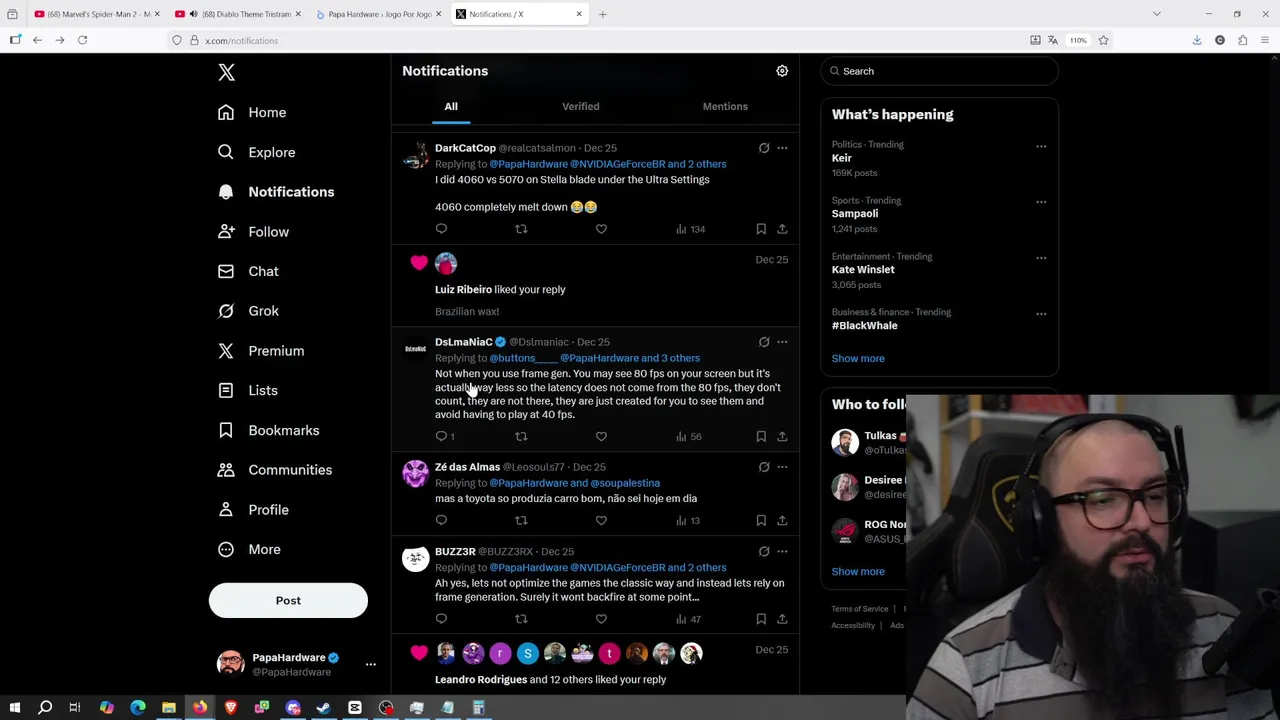Image resolution: width=1280 pixels, height=720 pixels.
Task: Open Windows taskbar search
Action: (x=45, y=708)
